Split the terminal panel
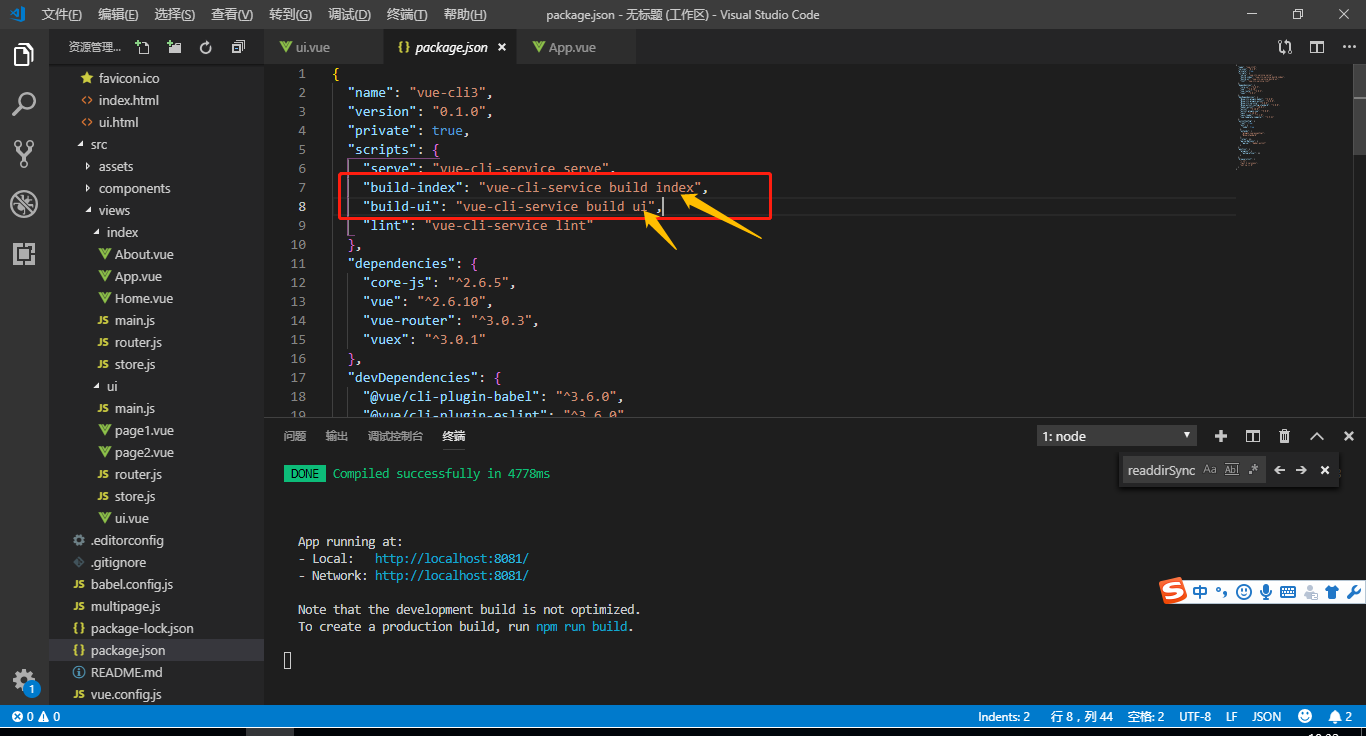This screenshot has height=736, width=1366. coord(1252,436)
